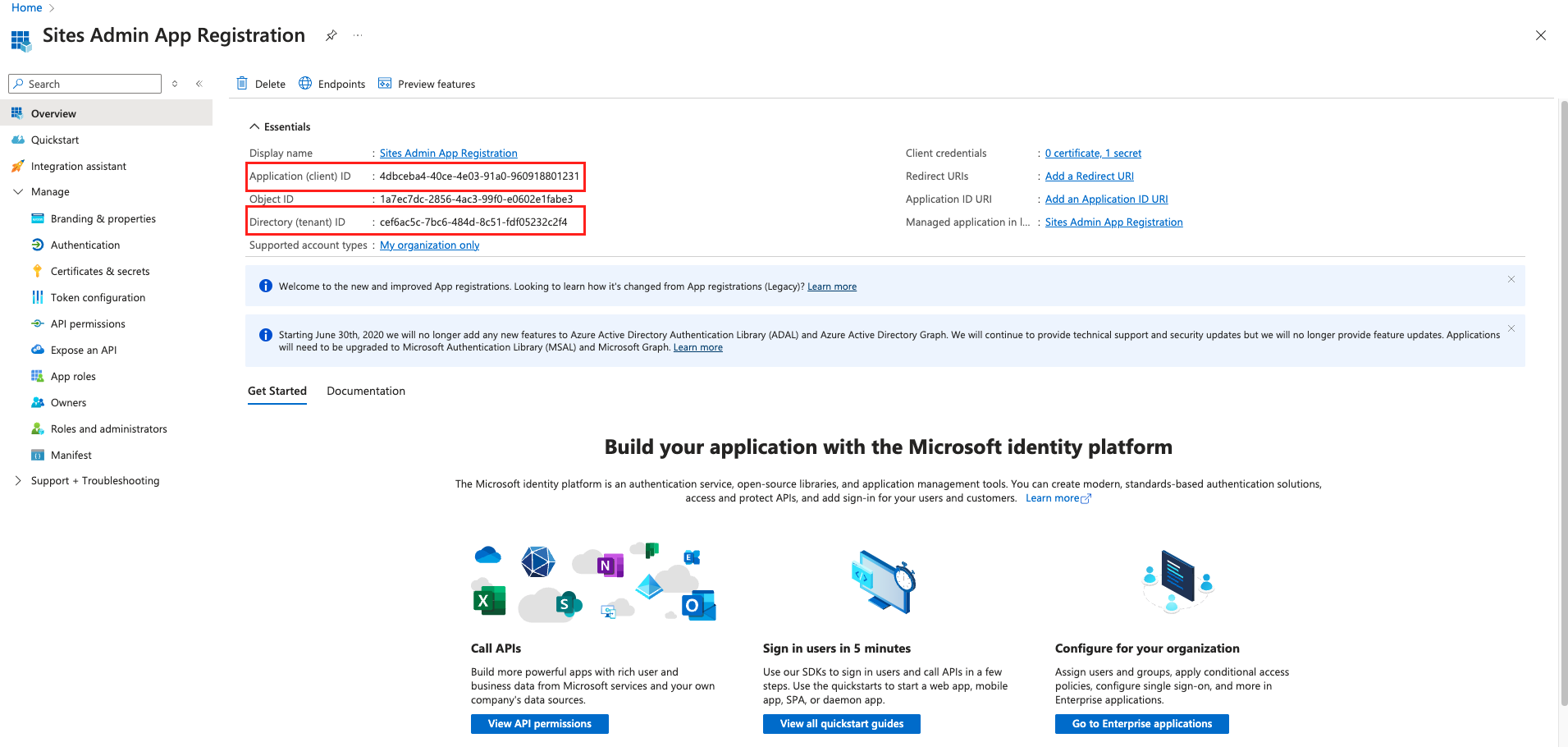
Task: Open Overview in the sidebar
Action: [x=107, y=113]
